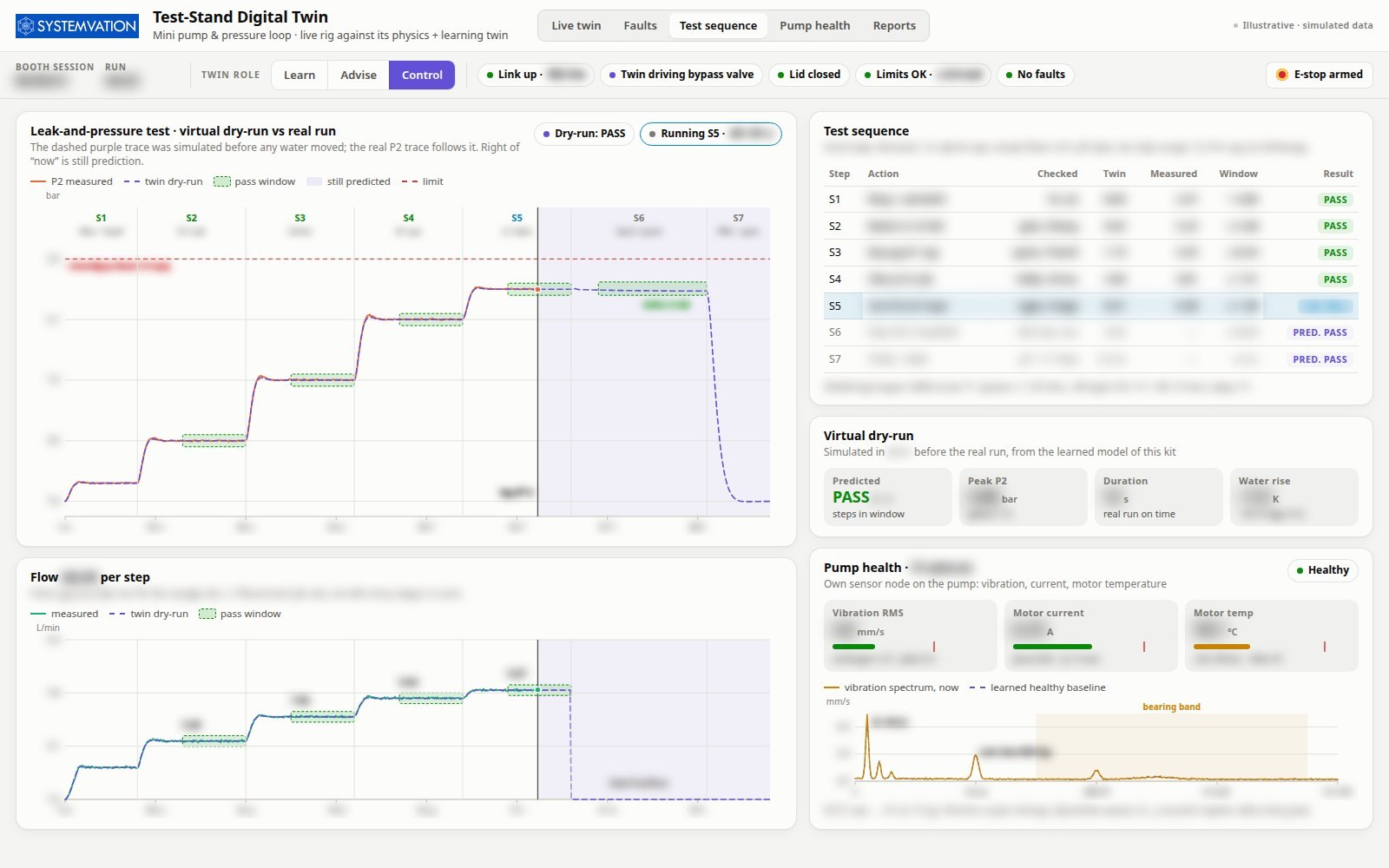This screenshot has width=1389, height=868.
Task: Click Twin driving bypass valve chip
Action: tap(681, 75)
